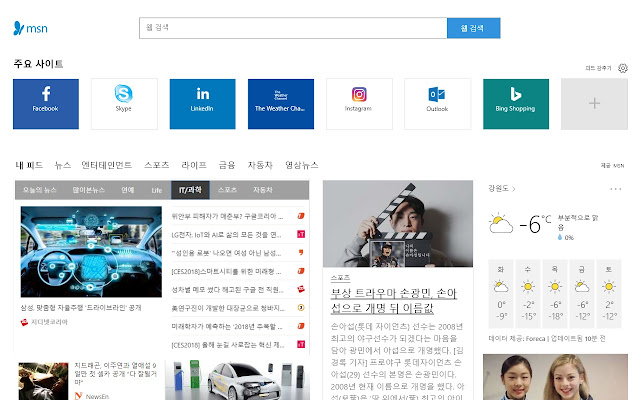Open the Facebook site tile
The width and height of the screenshot is (640, 400).
pos(46,104)
